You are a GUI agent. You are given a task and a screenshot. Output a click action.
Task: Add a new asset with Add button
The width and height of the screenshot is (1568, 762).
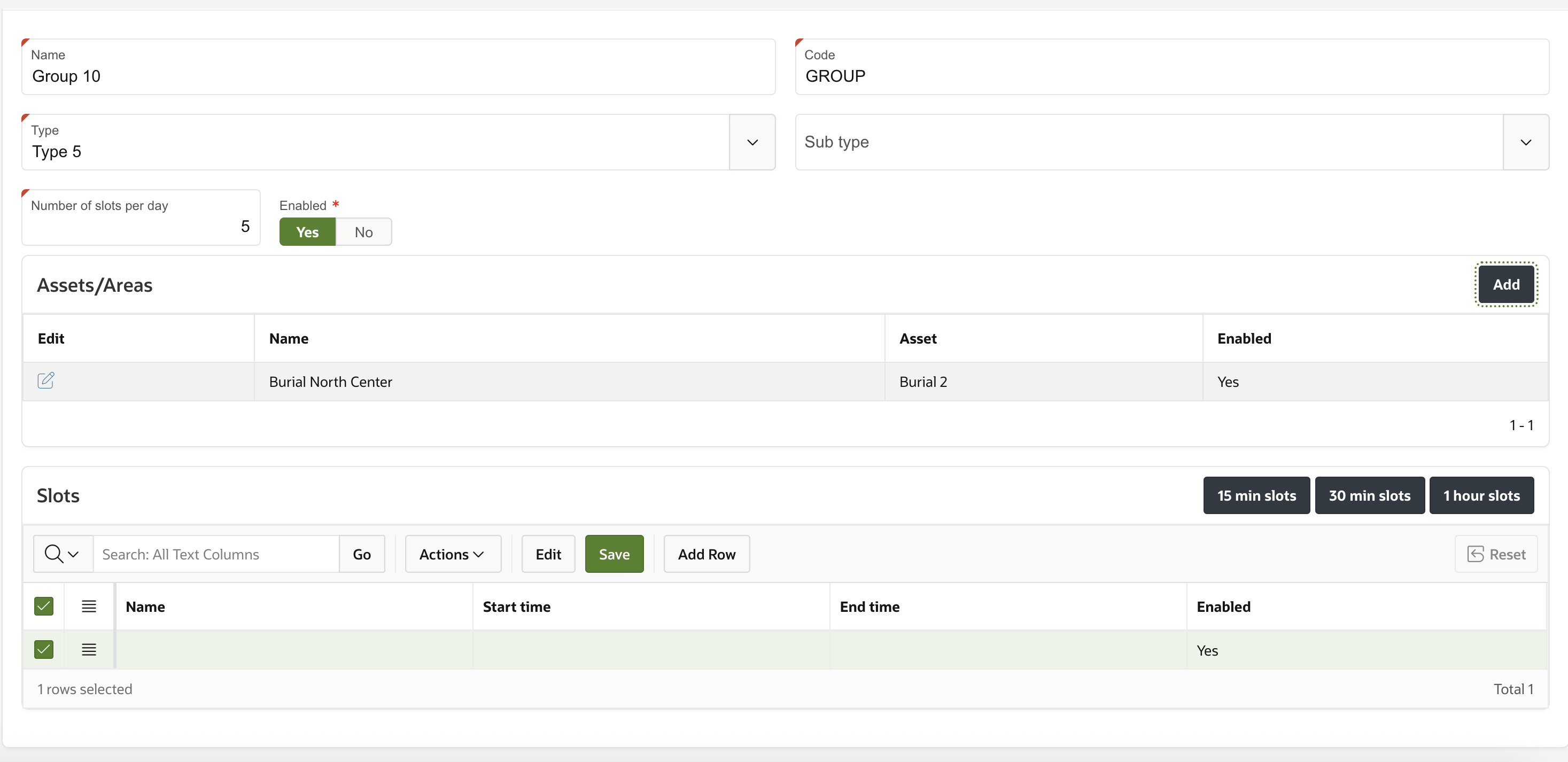[x=1505, y=284]
